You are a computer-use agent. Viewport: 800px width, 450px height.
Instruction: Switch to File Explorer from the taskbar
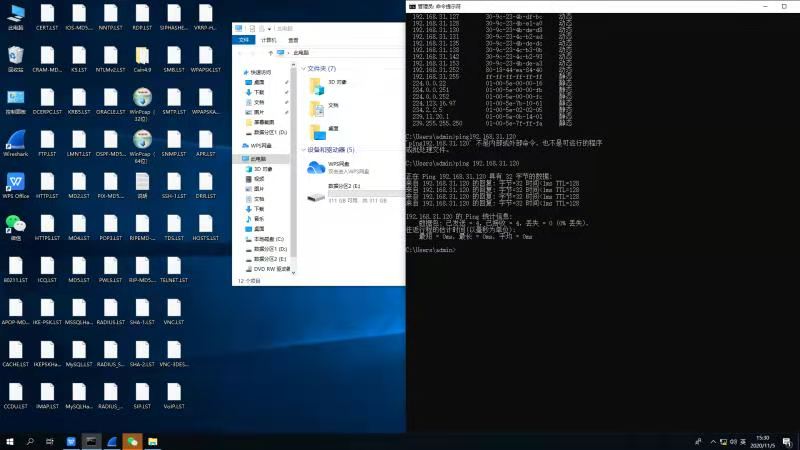click(153, 441)
